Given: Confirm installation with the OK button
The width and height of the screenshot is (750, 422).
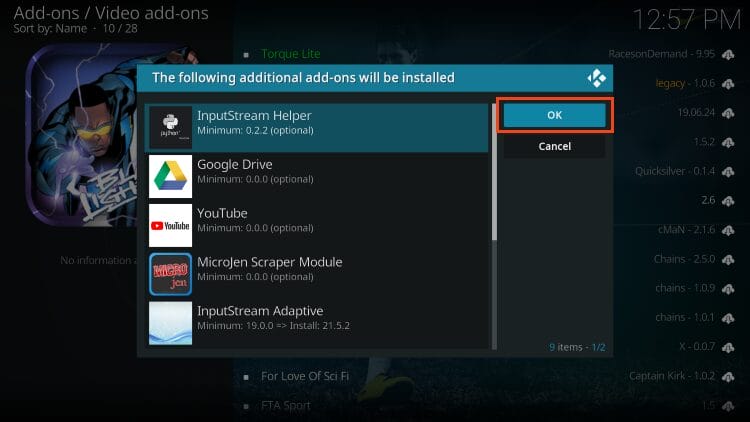Looking at the screenshot, I should point(554,115).
